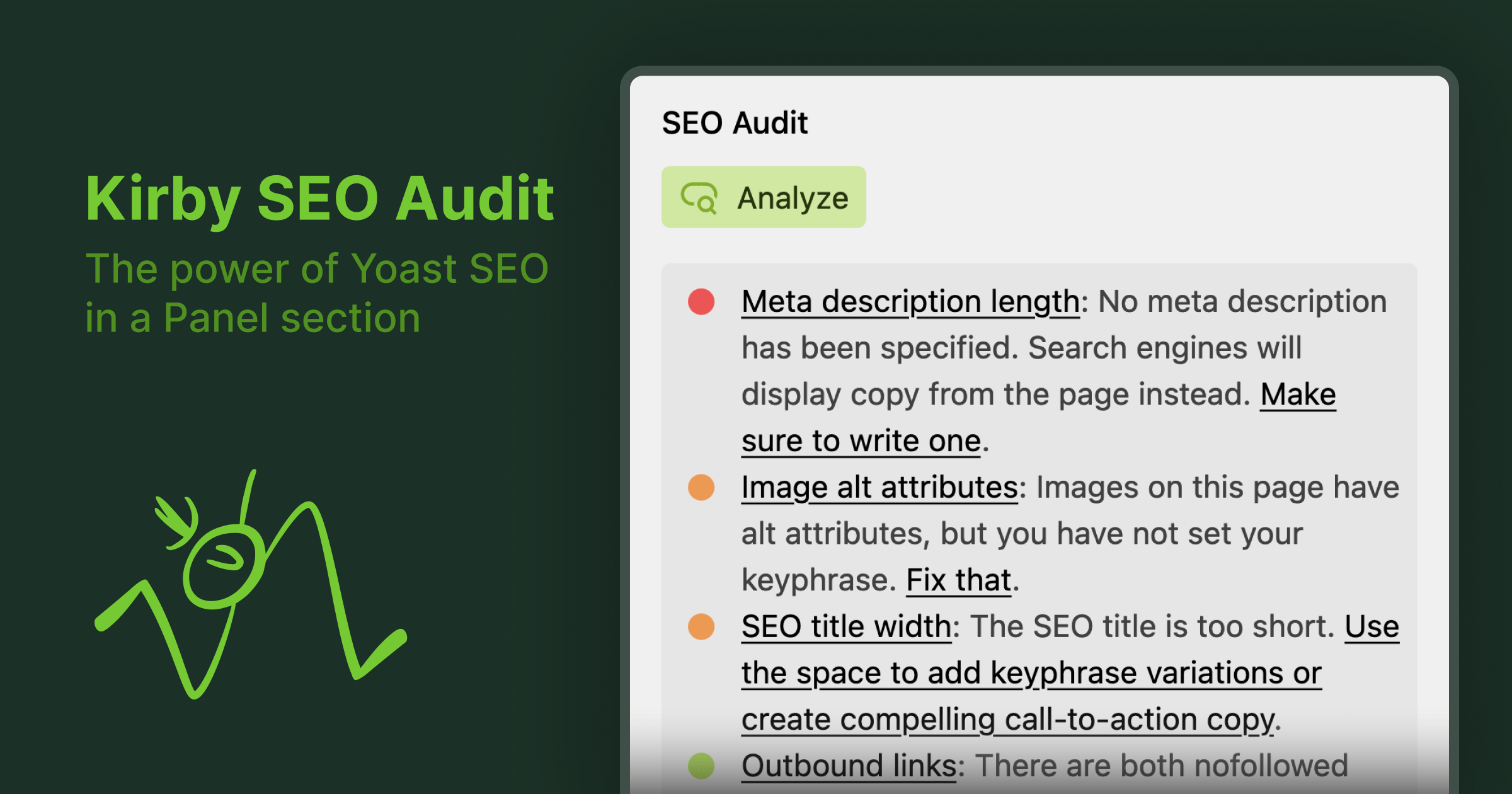This screenshot has height=794, width=1512.
Task: Click the Kirby SEO Audit logo heading
Action: coord(320,197)
